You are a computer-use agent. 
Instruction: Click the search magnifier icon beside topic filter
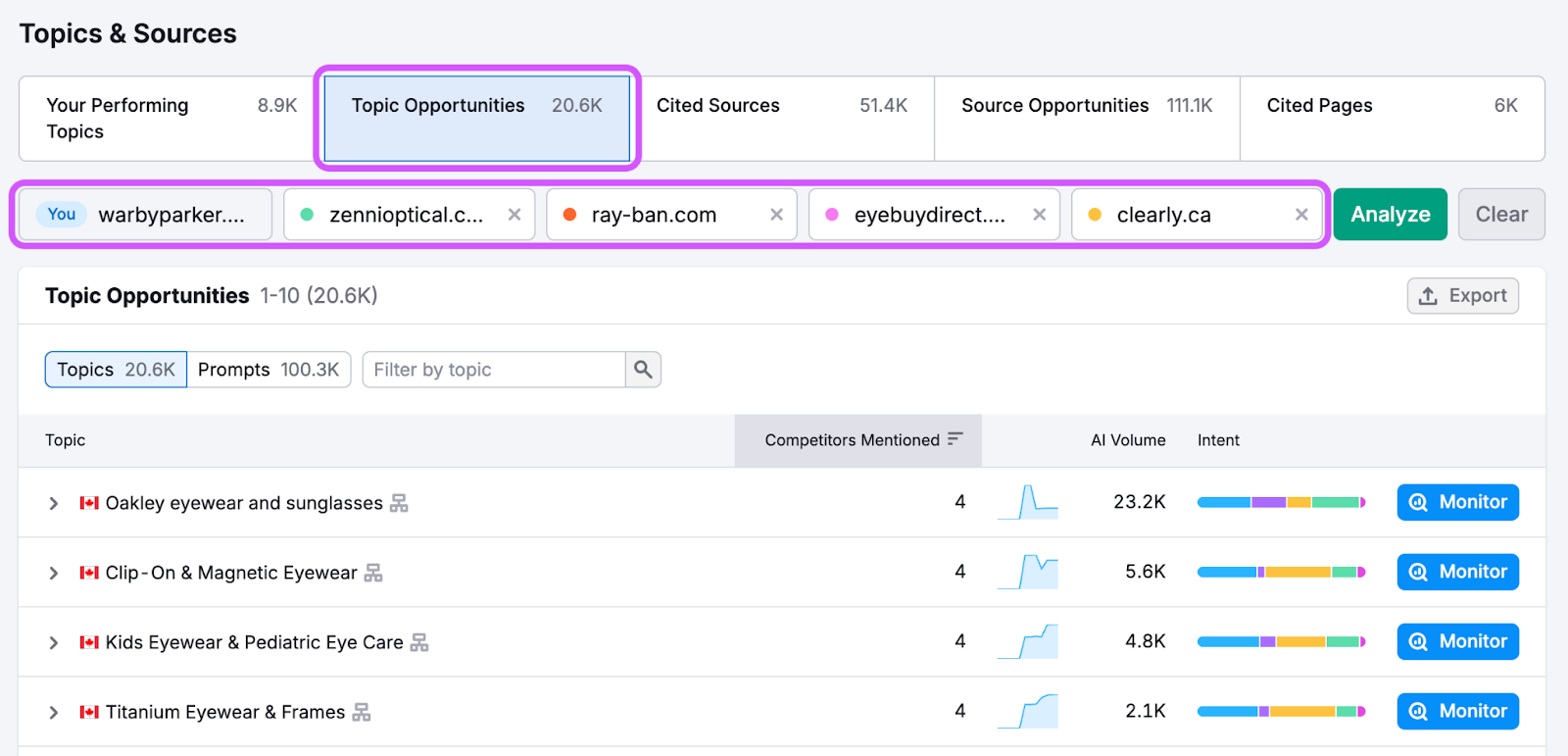click(x=643, y=370)
